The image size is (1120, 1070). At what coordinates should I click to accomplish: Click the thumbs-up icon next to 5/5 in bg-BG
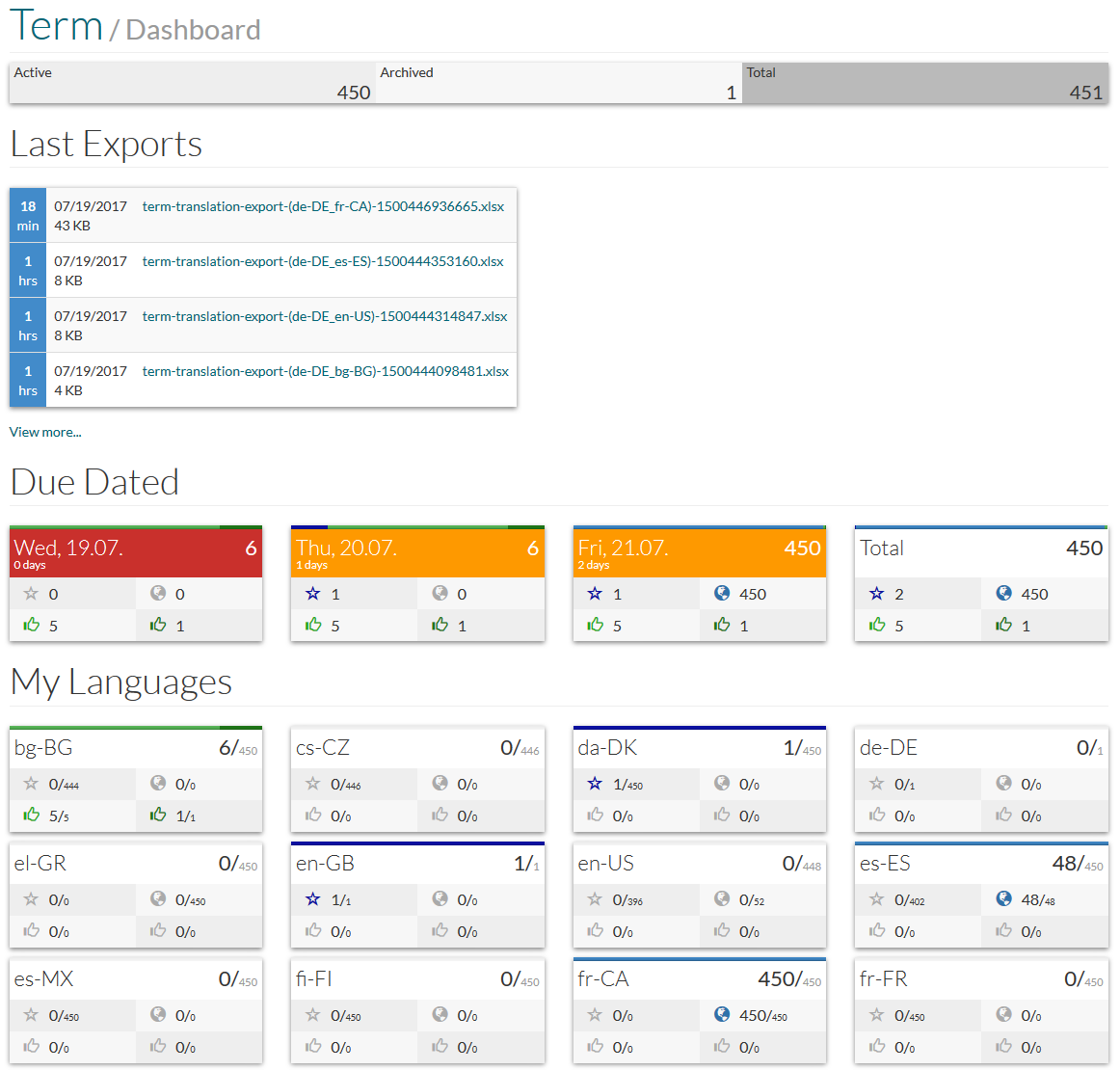click(32, 815)
